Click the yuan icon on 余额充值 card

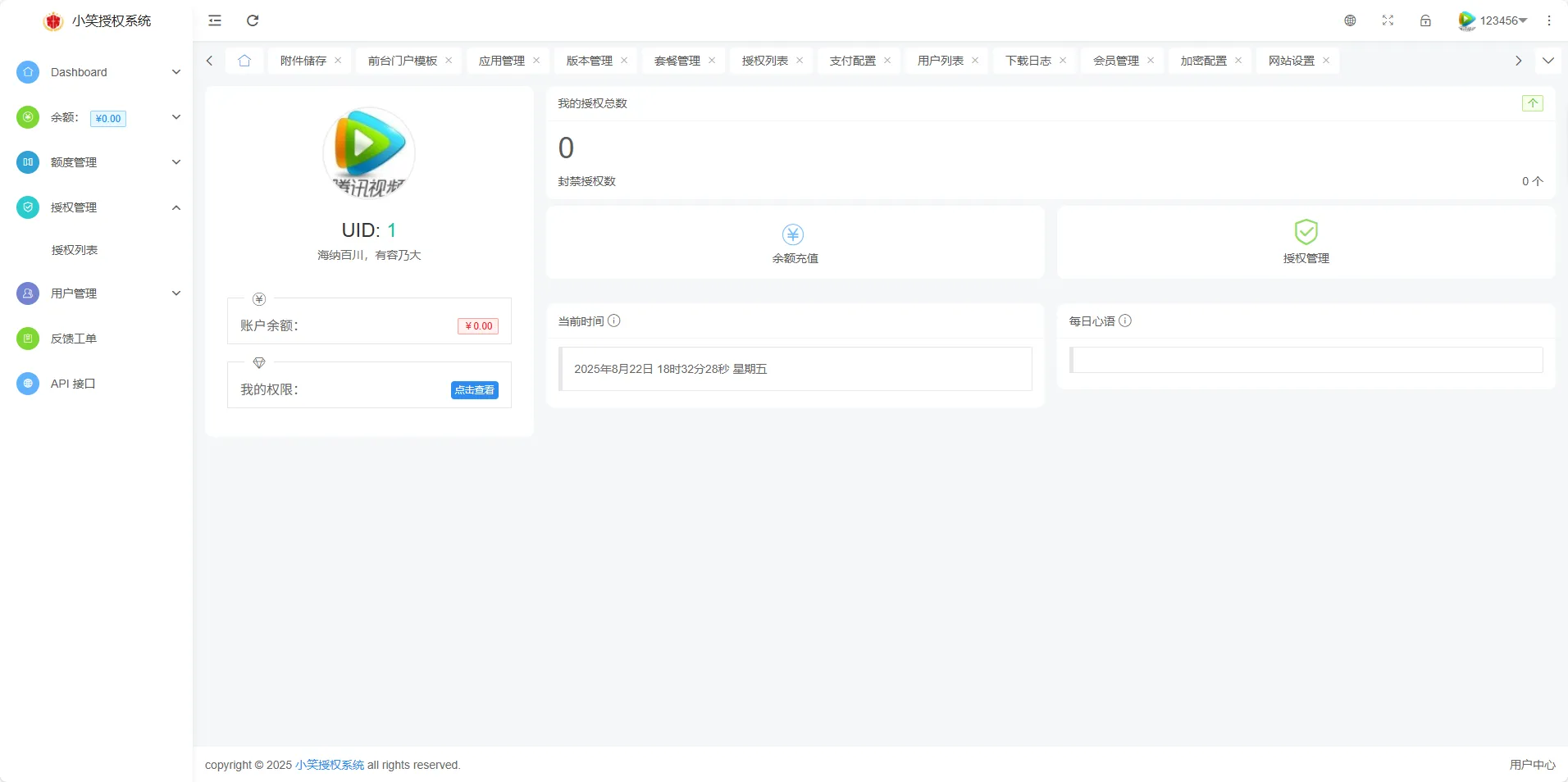pos(792,234)
